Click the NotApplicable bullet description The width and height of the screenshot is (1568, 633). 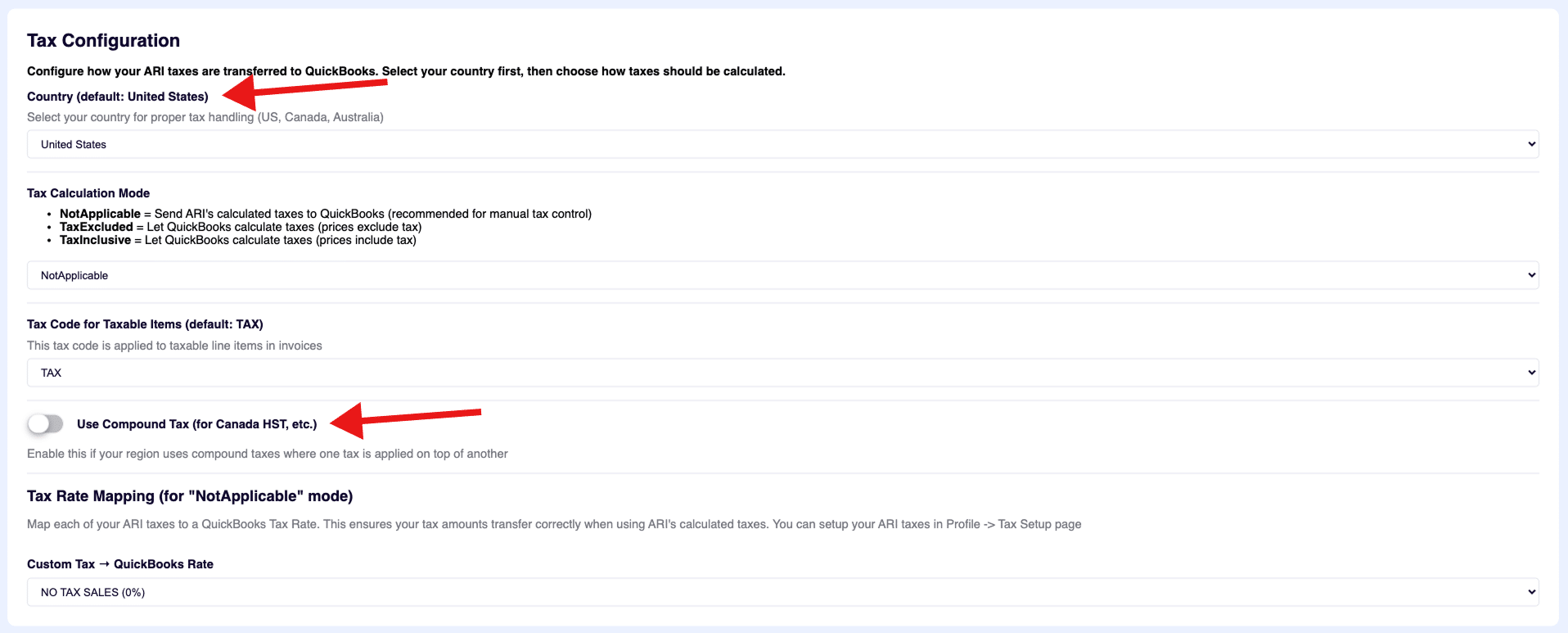[x=326, y=214]
